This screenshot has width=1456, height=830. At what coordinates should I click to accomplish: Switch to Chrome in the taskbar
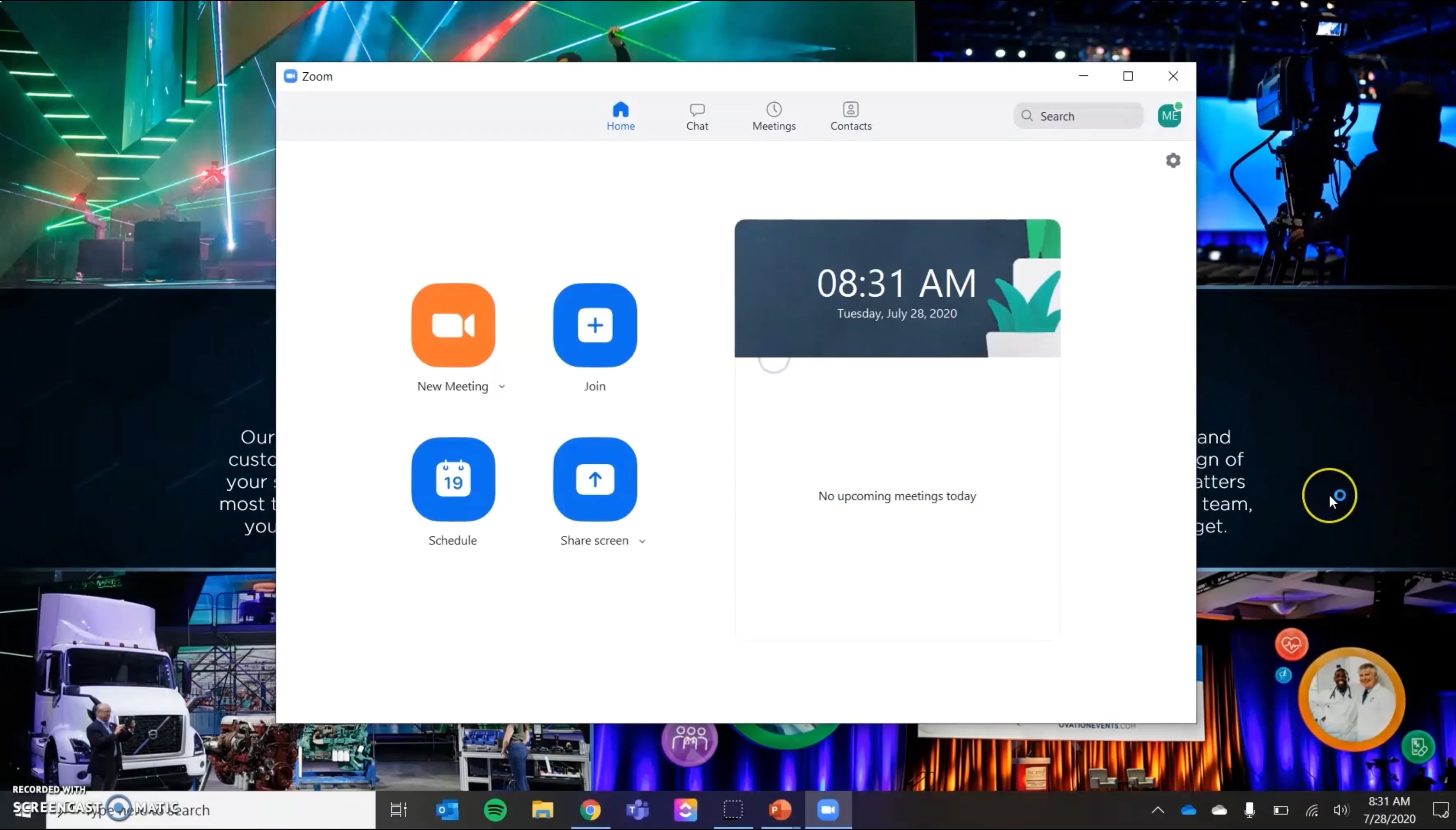tap(590, 809)
